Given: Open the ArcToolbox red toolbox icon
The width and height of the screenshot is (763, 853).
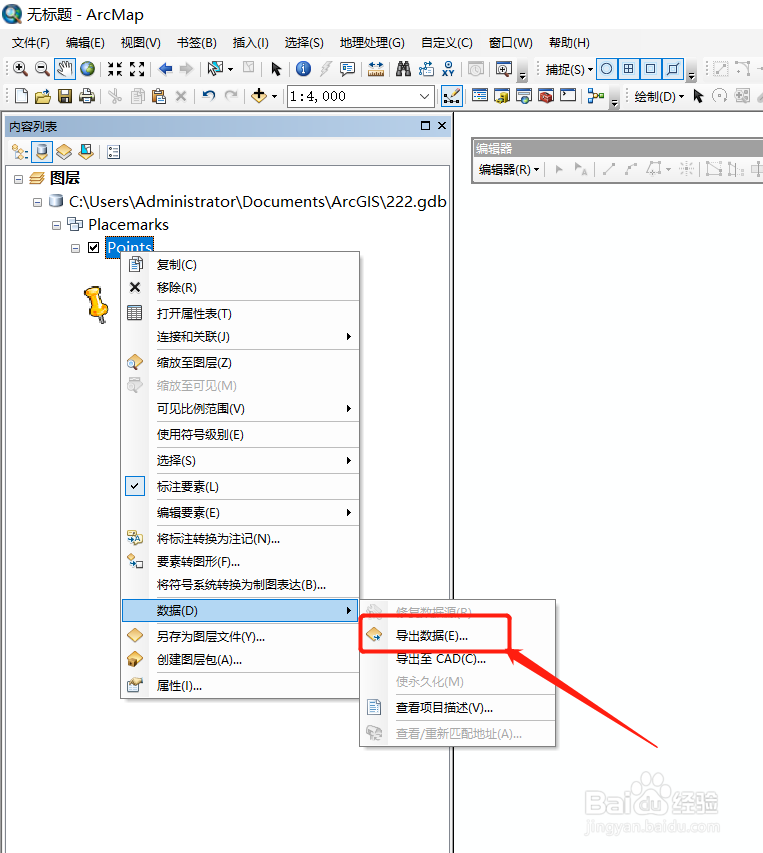Looking at the screenshot, I should (x=545, y=96).
